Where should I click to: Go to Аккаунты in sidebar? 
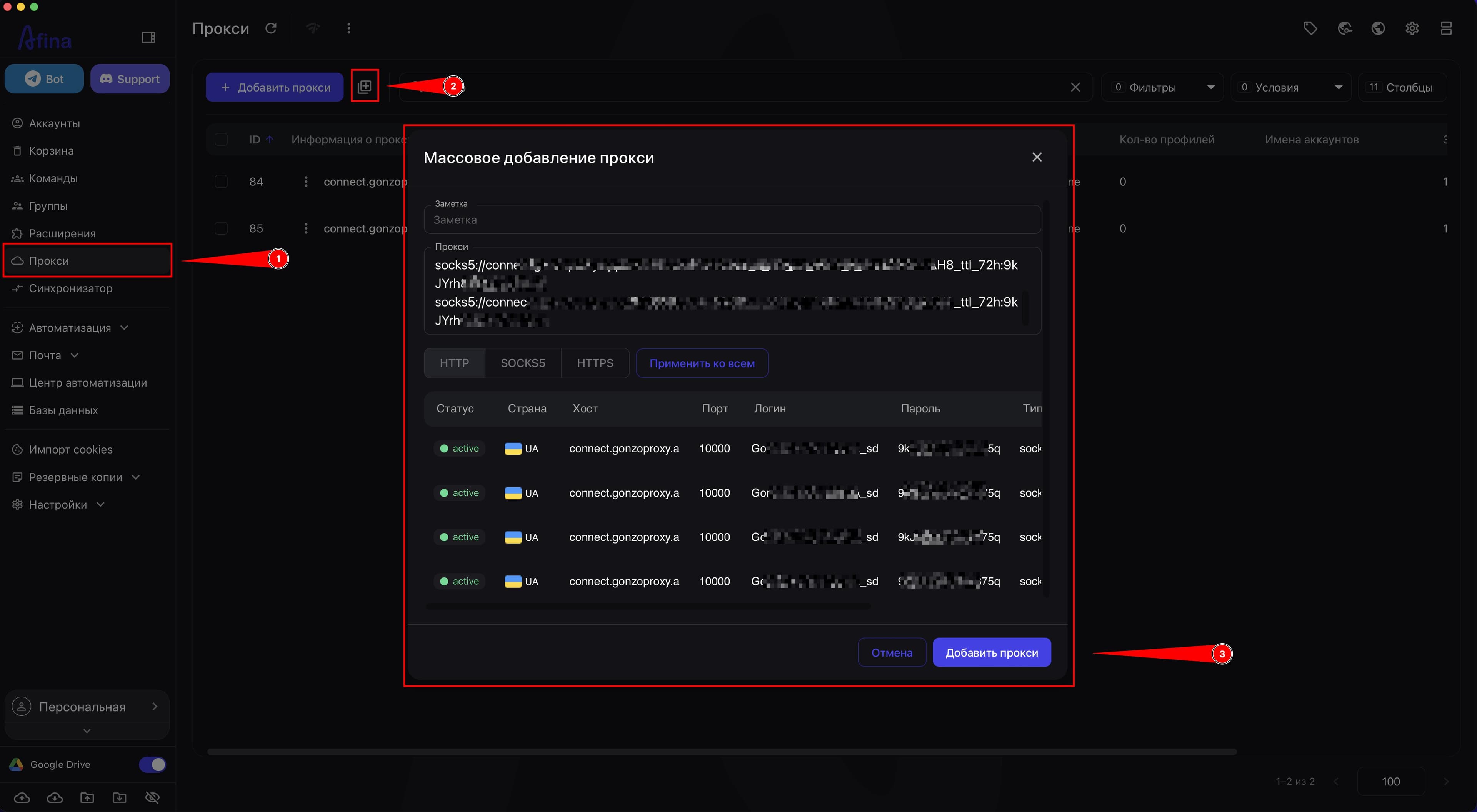pyautogui.click(x=55, y=123)
